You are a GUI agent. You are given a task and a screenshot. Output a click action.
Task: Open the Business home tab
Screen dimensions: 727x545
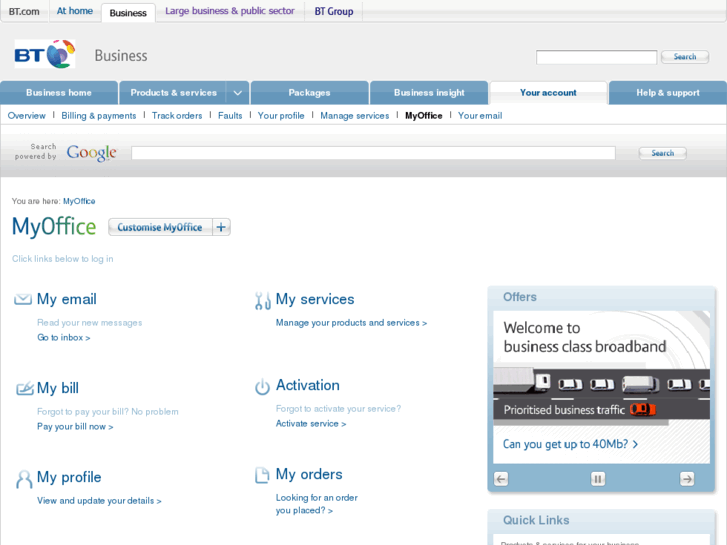click(59, 93)
